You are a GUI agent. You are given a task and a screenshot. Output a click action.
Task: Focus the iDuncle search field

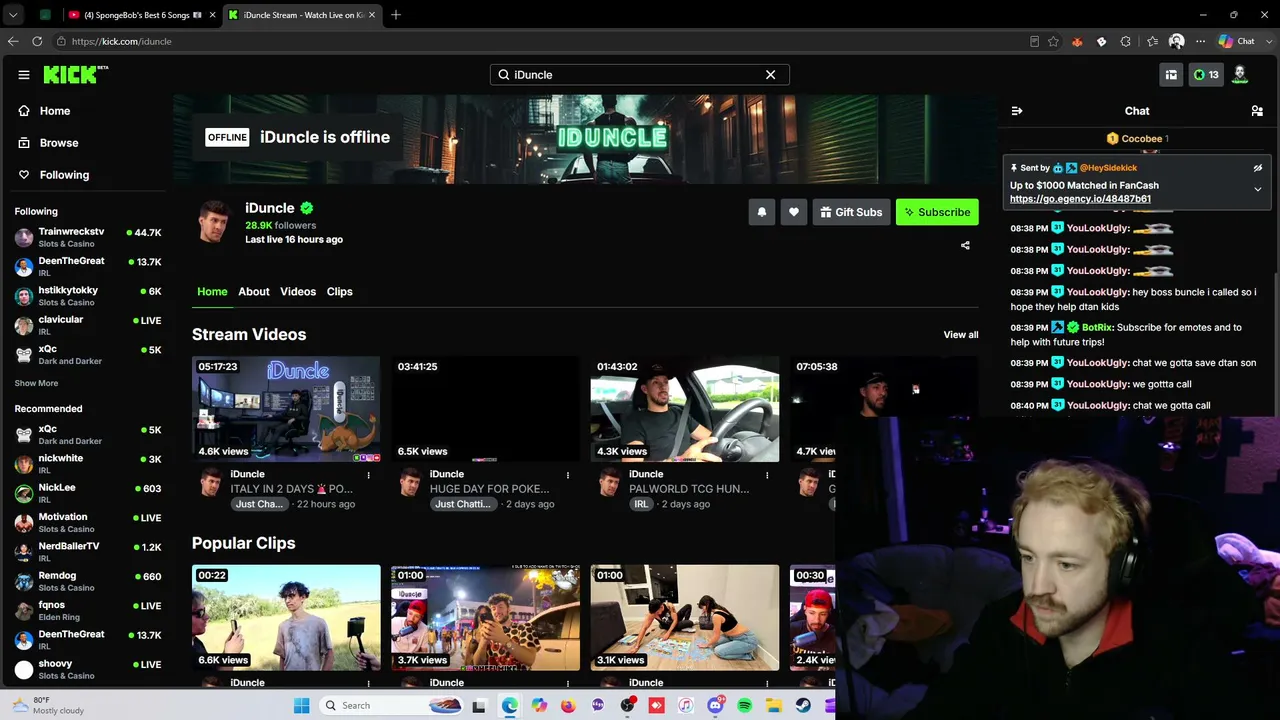[639, 75]
